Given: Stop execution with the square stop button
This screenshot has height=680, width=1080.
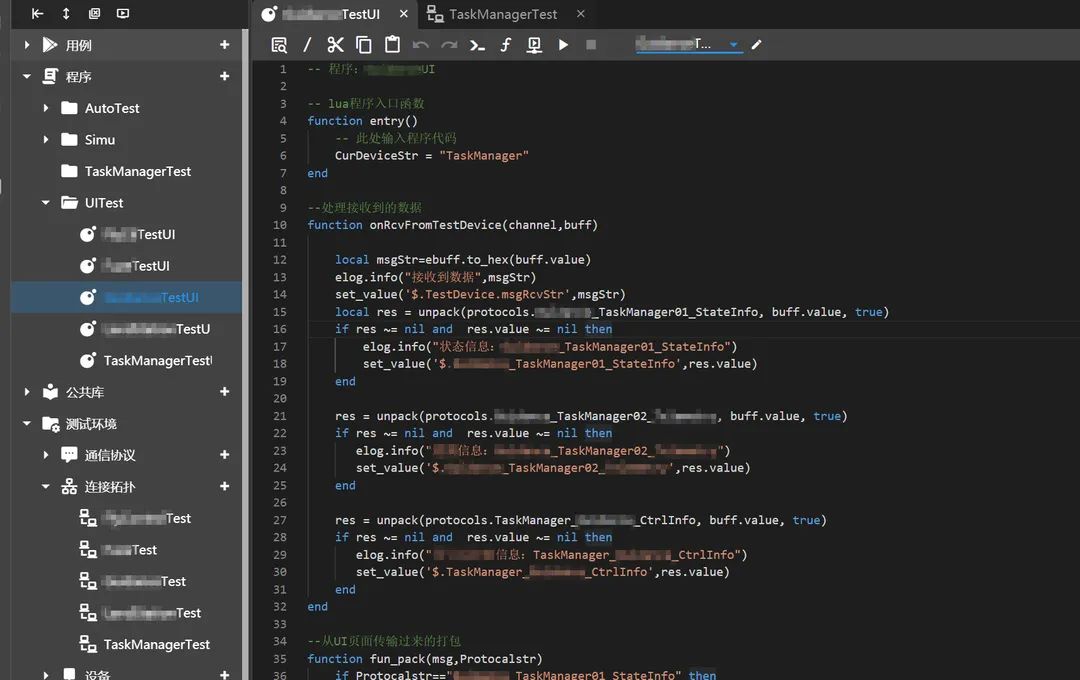Looking at the screenshot, I should tap(591, 45).
